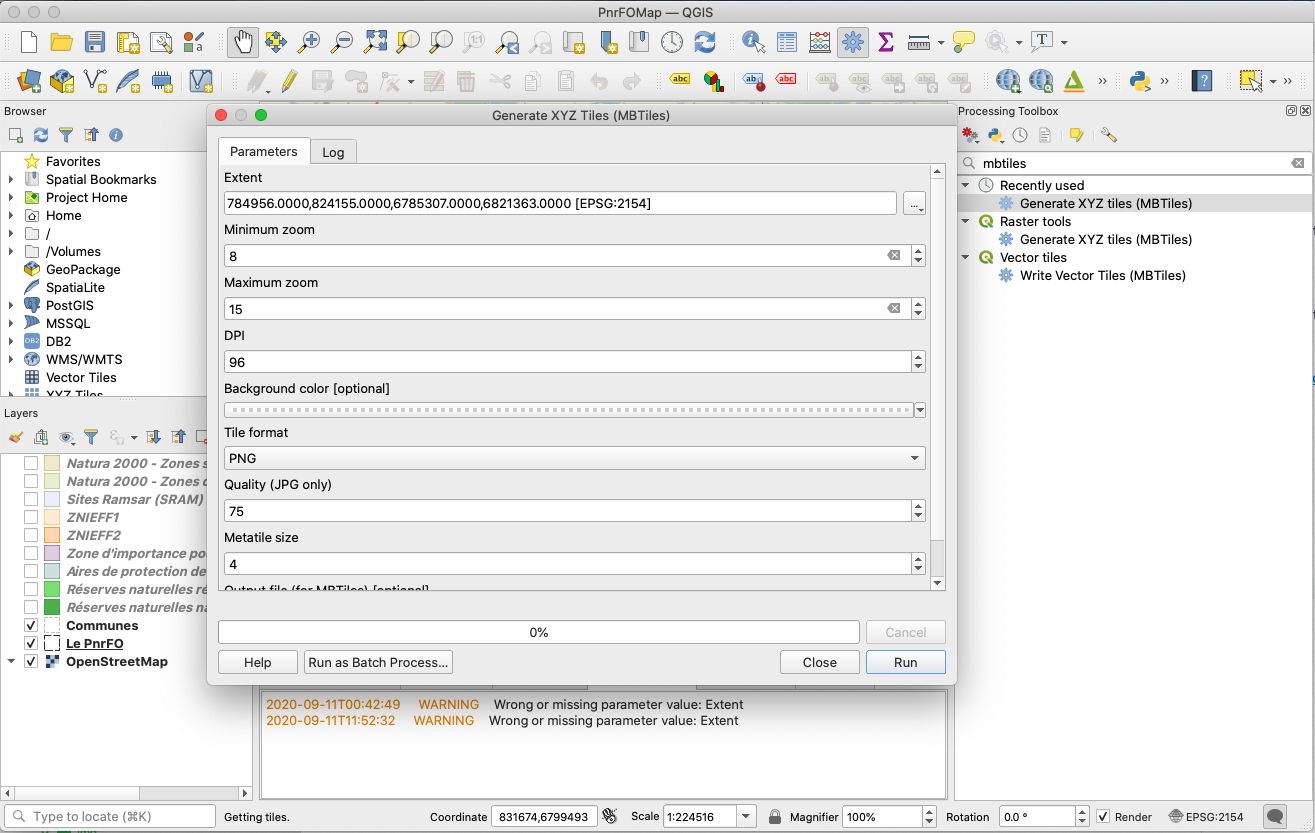
Task: Refresh the Browser panel
Action: coord(41,134)
